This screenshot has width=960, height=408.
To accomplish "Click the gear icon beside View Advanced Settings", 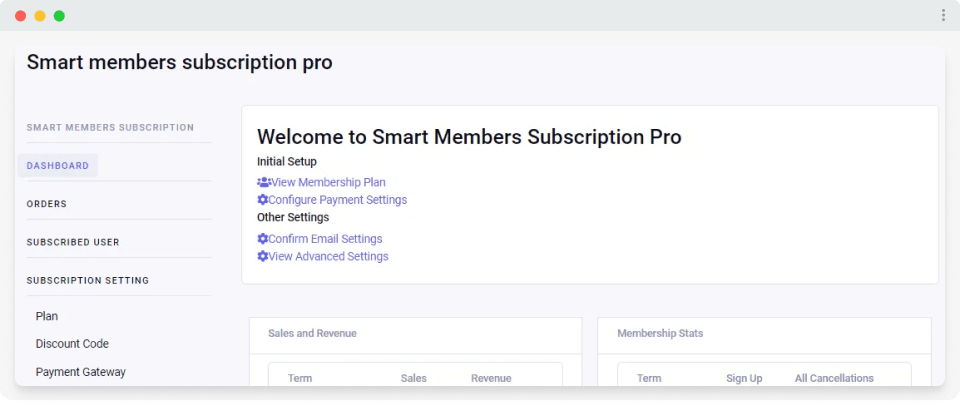I will [x=263, y=257].
